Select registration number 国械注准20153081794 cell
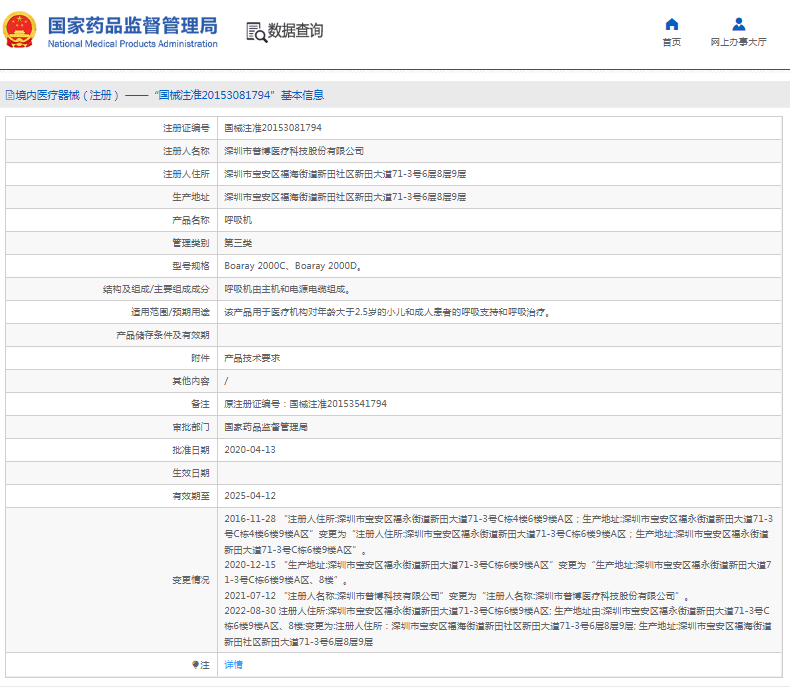The width and height of the screenshot is (790, 687). tap(273, 128)
